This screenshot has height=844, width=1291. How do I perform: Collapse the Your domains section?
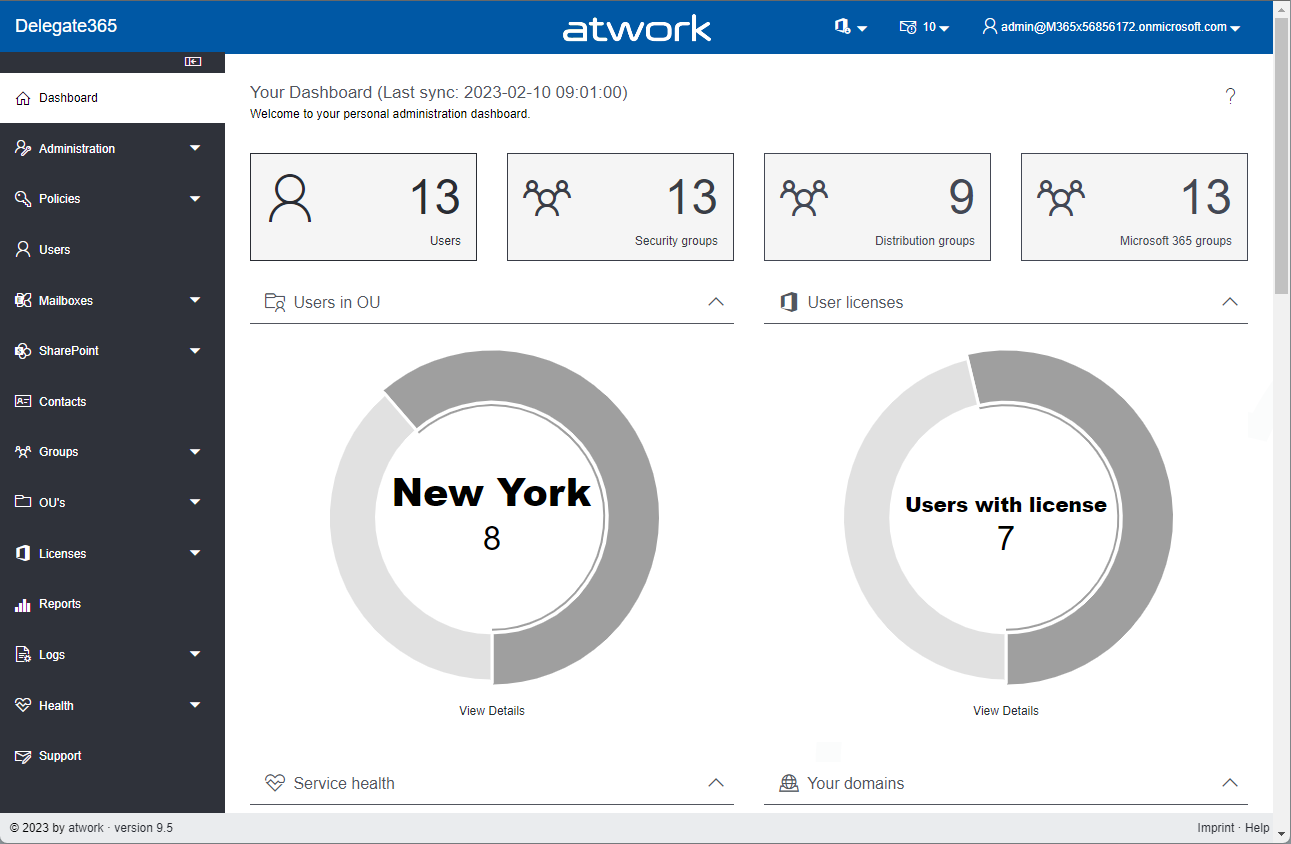click(1230, 783)
